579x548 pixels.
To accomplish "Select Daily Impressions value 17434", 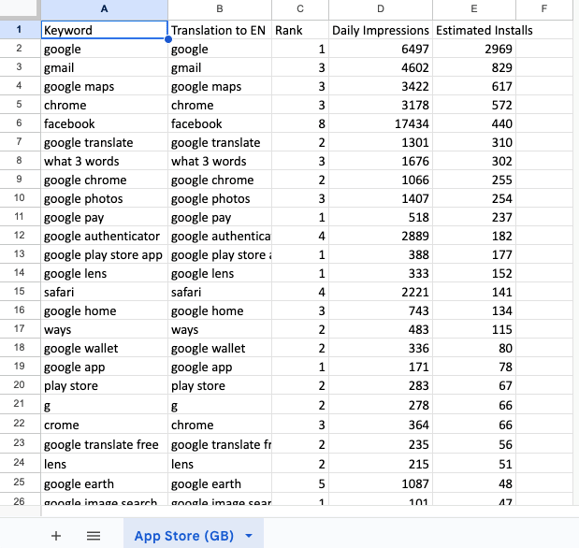I will (380, 123).
